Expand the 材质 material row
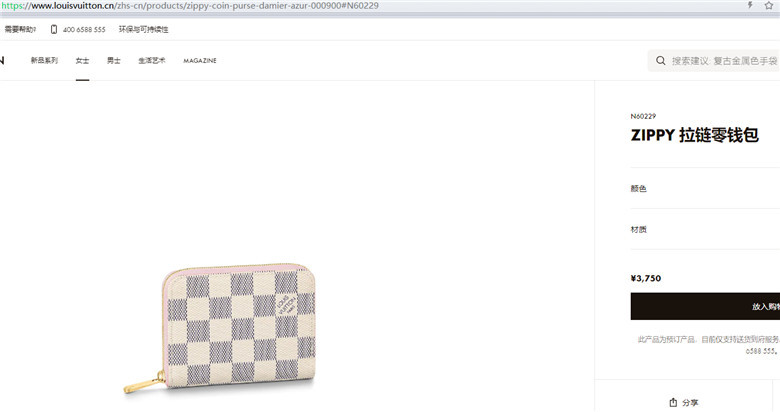 click(705, 229)
